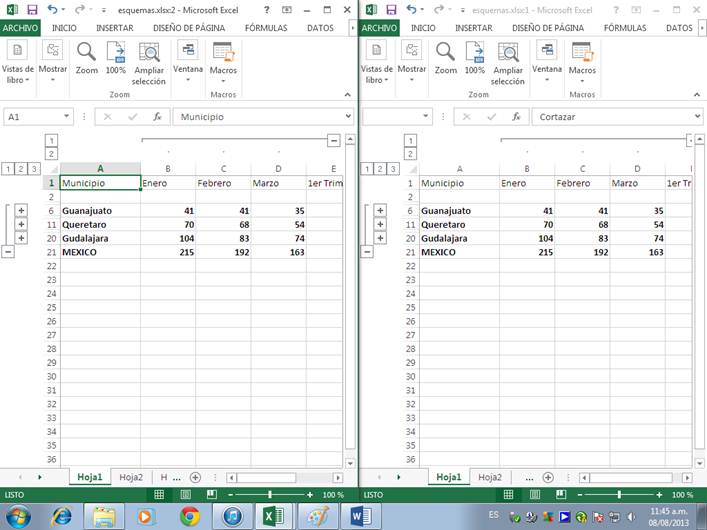This screenshot has width=707, height=530.
Task: Click Zoom magnifier icon in left window
Action: pyautogui.click(x=87, y=54)
